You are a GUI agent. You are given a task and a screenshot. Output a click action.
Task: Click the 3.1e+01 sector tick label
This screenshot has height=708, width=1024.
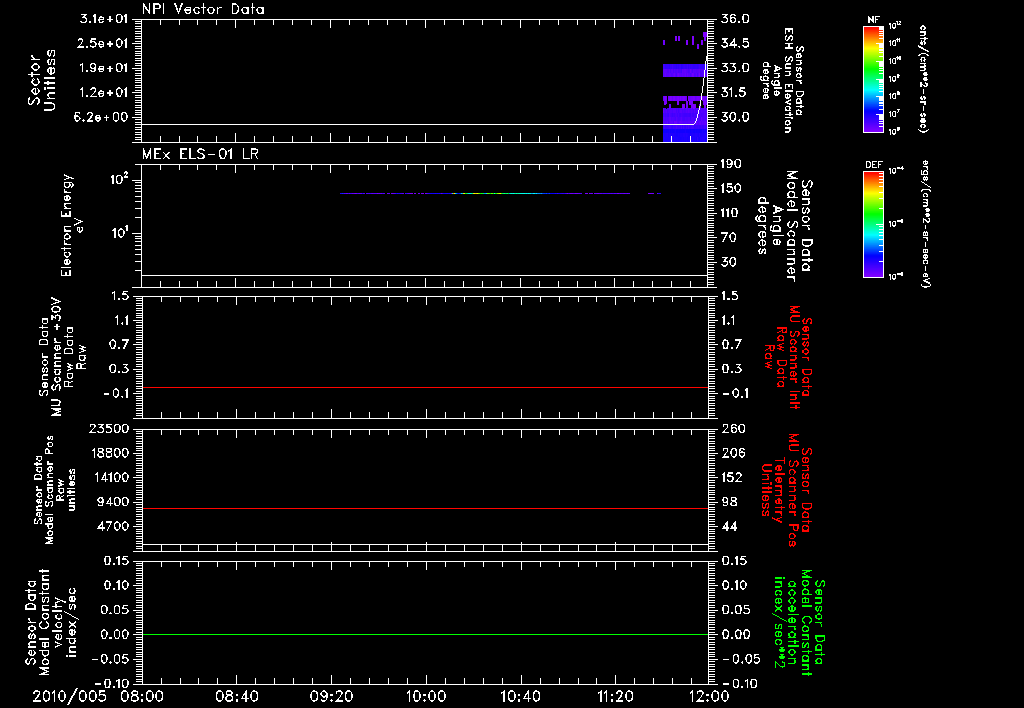tap(104, 19)
